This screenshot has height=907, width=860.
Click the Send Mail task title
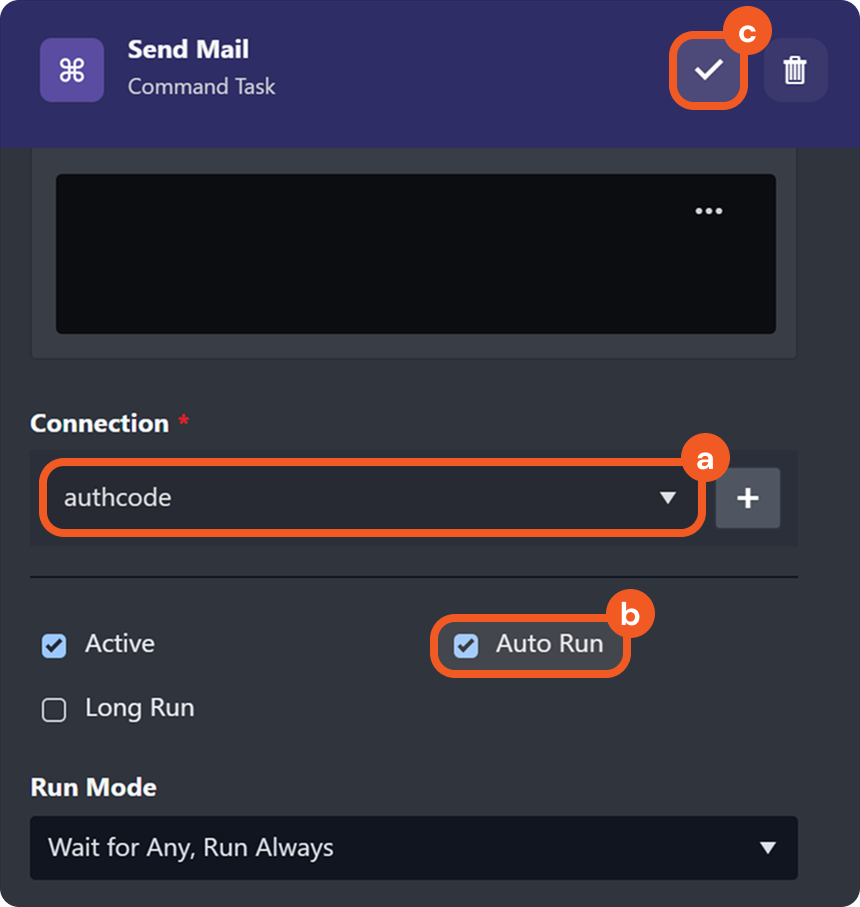(188, 49)
